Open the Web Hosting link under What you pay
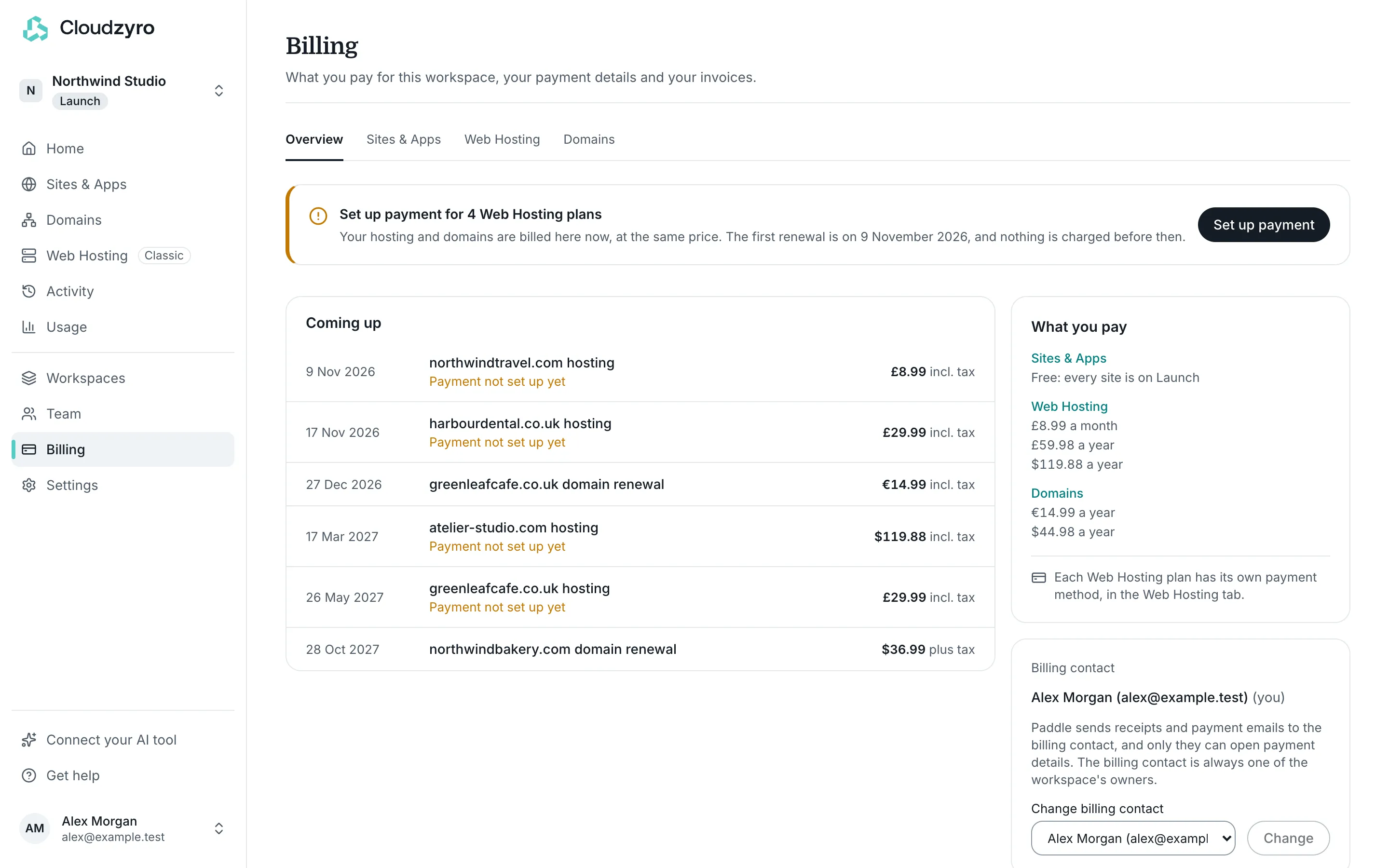The width and height of the screenshot is (1389, 868). click(x=1069, y=407)
